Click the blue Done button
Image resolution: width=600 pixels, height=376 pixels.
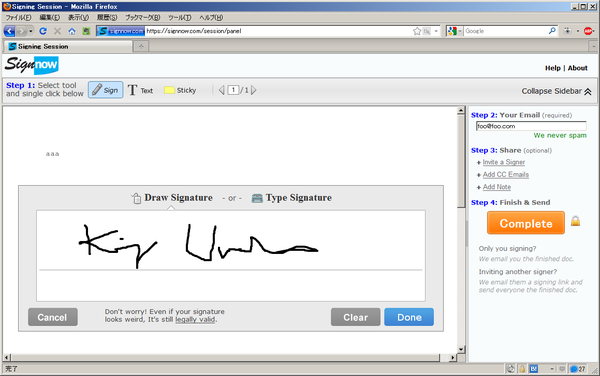pos(409,317)
